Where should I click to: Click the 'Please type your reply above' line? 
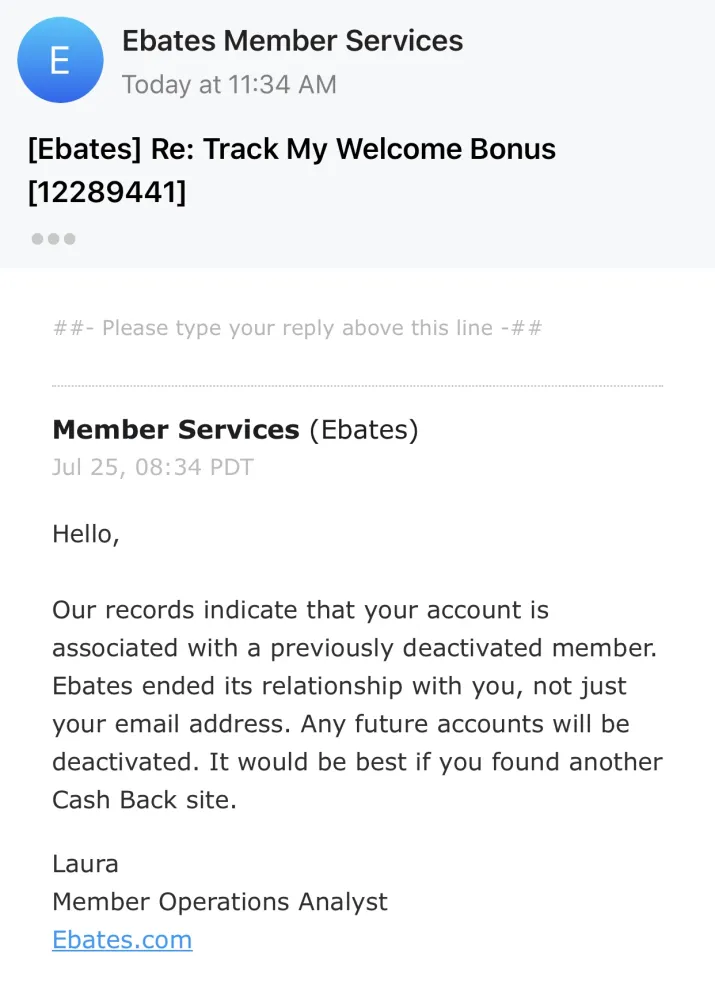pyautogui.click(x=297, y=328)
